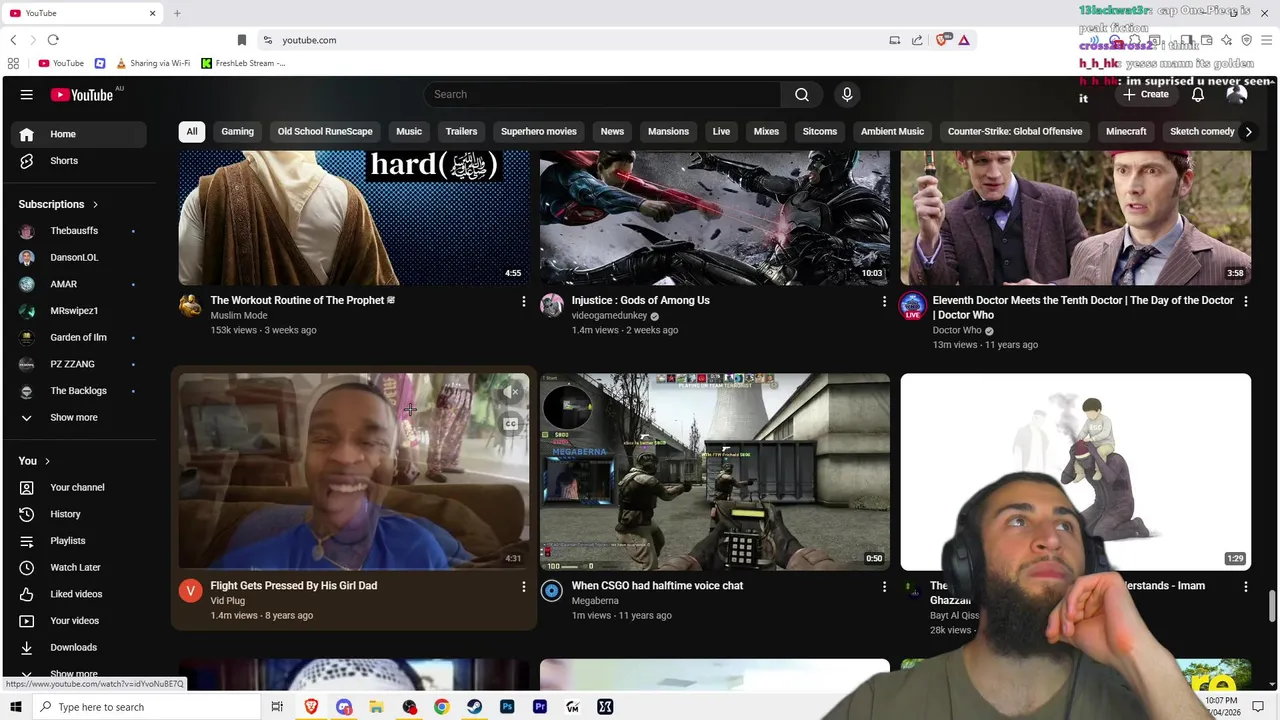Open Downloads in the sidebar
This screenshot has height=720, width=1280.
76,647
